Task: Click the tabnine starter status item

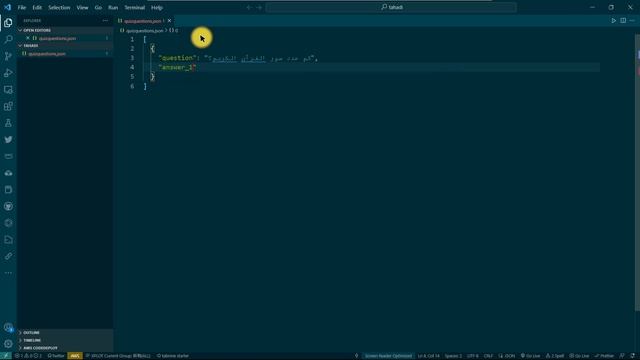Action: [x=173, y=356]
